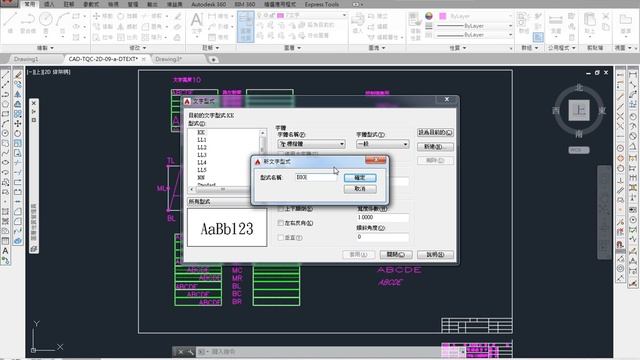Click the Help button in text style dialog

coord(435,254)
